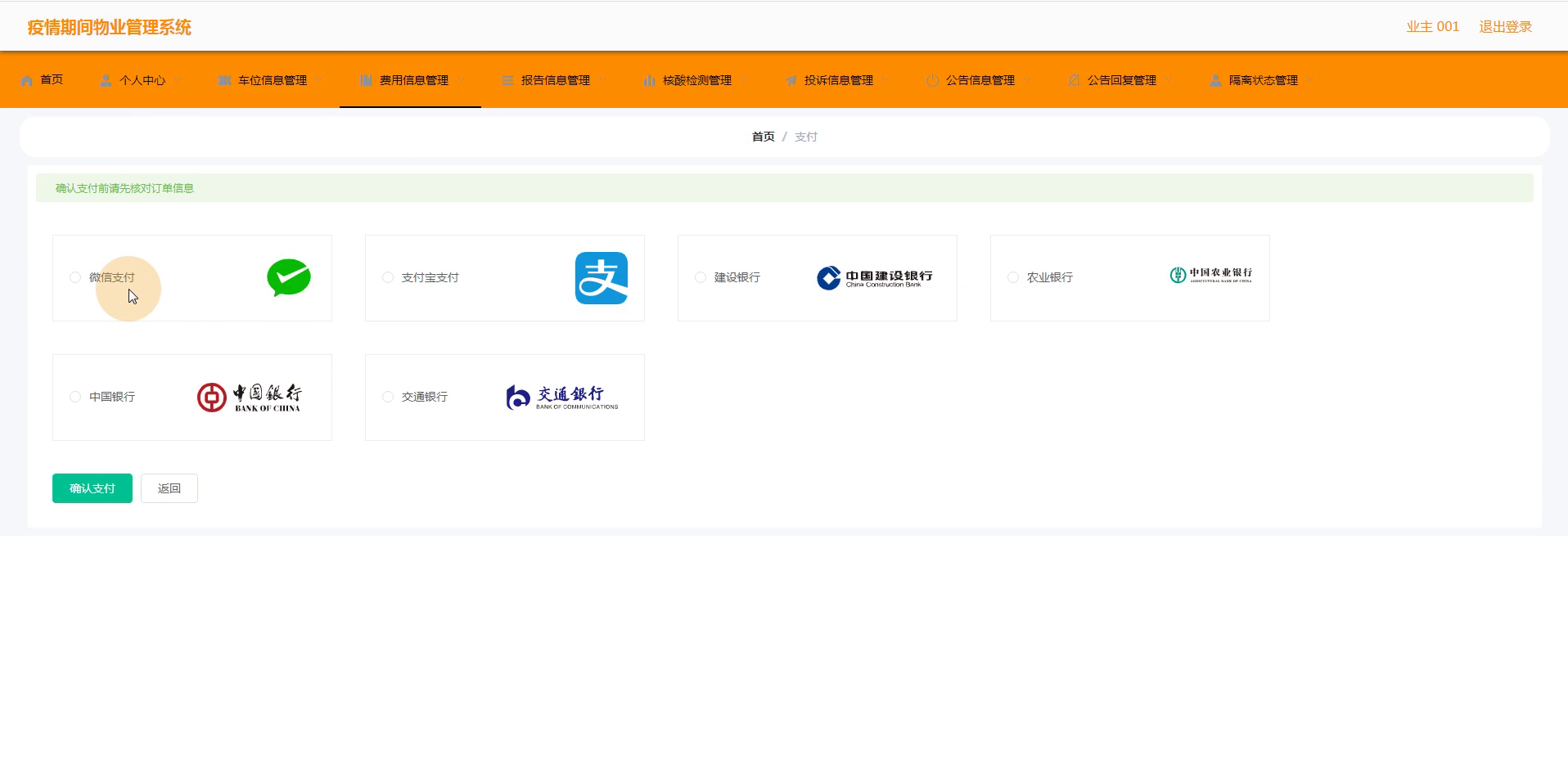Click the blue Alipay logo
1568x764 pixels.
tap(602, 278)
